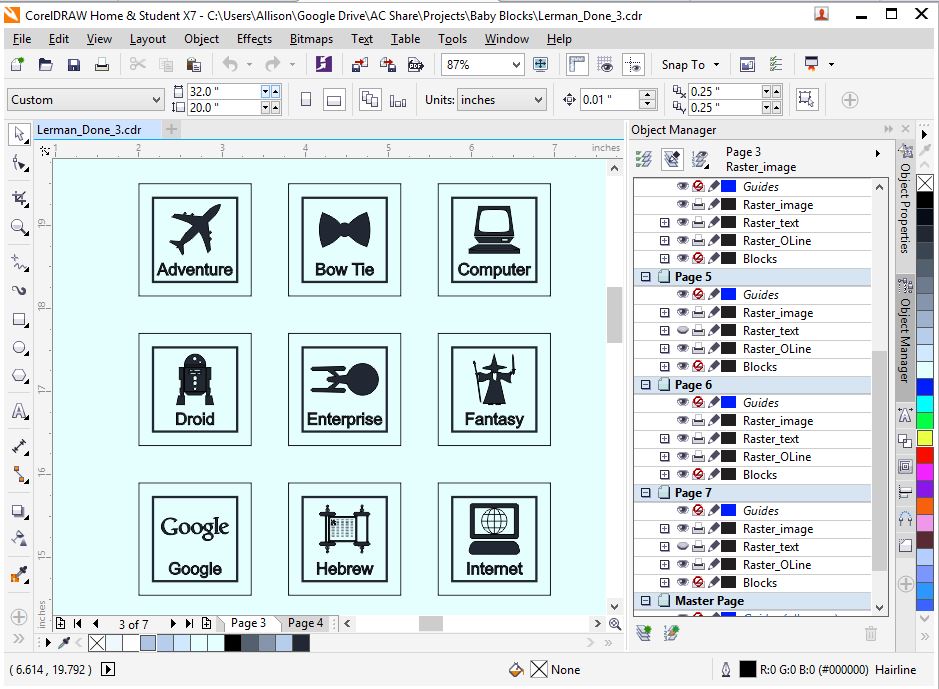Screen dimensions: 939x689
Task: Click the New document icon
Action: tap(17, 64)
